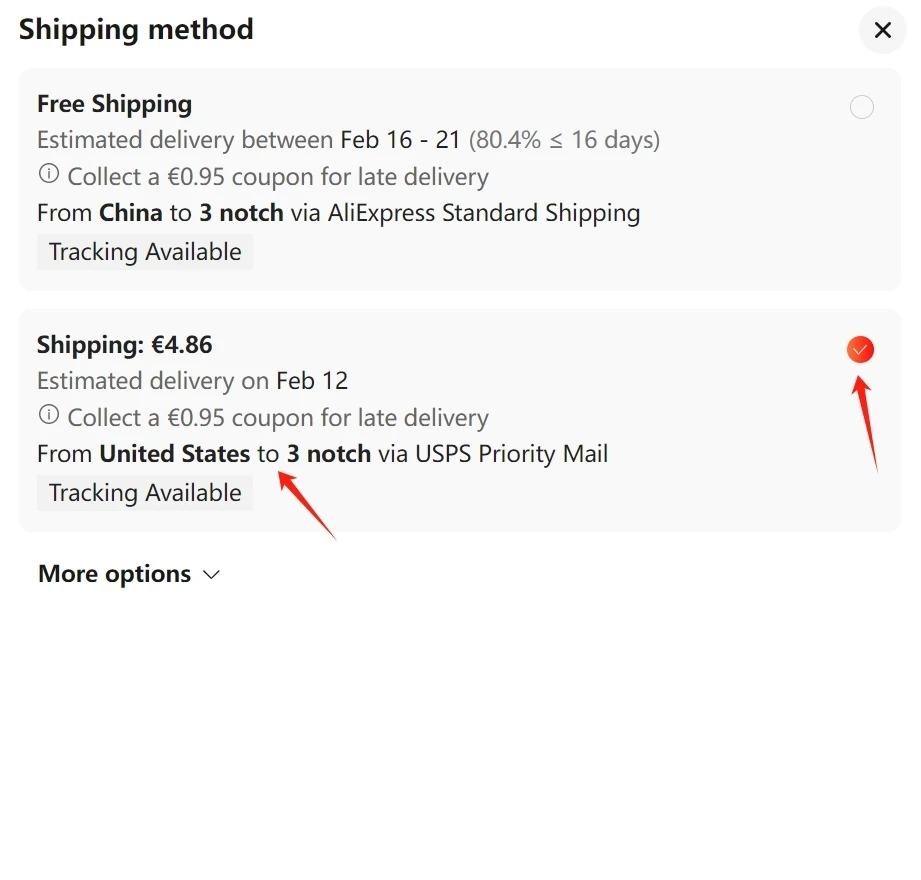Click the Shipping method heading
This screenshot has width=921, height=880.
tap(136, 29)
